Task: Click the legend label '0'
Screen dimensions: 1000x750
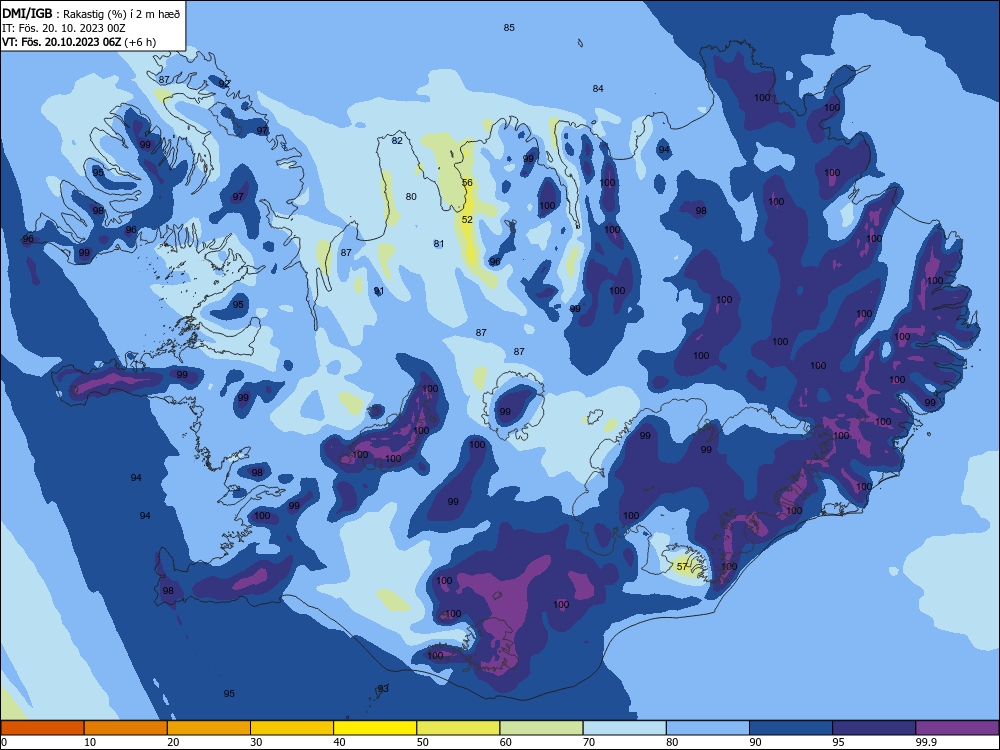Action: point(4,742)
